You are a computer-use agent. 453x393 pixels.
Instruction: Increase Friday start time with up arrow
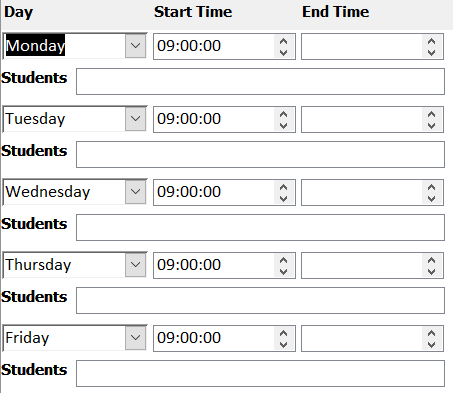click(284, 333)
